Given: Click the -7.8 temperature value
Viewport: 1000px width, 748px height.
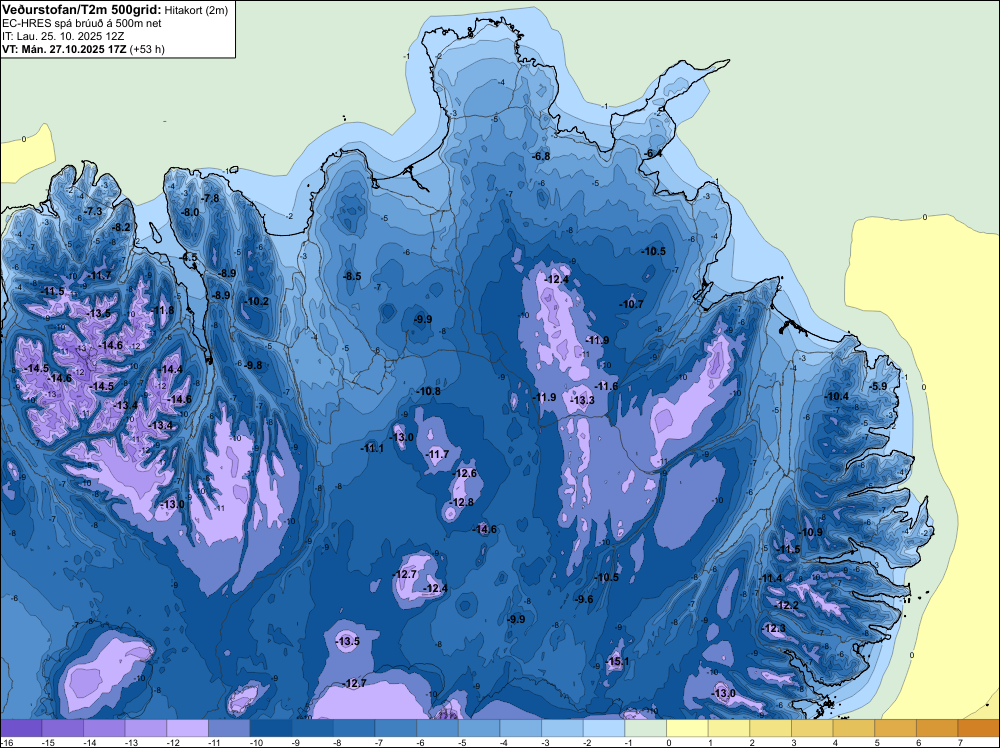Looking at the screenshot, I should click(x=210, y=198).
